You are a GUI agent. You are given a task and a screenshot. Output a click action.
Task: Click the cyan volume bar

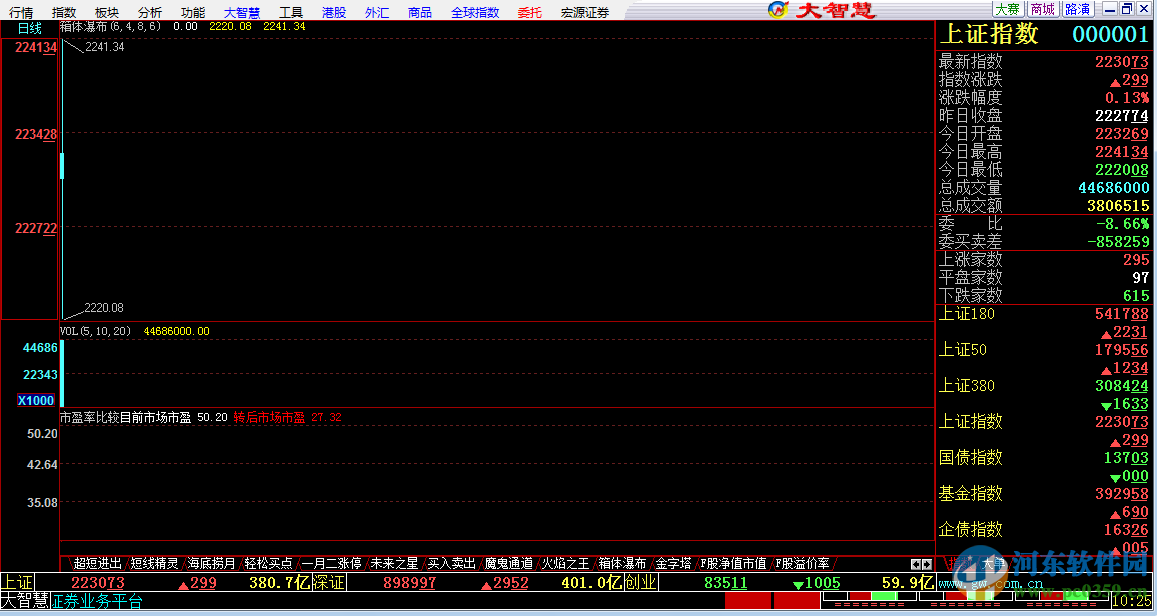pyautogui.click(x=62, y=373)
